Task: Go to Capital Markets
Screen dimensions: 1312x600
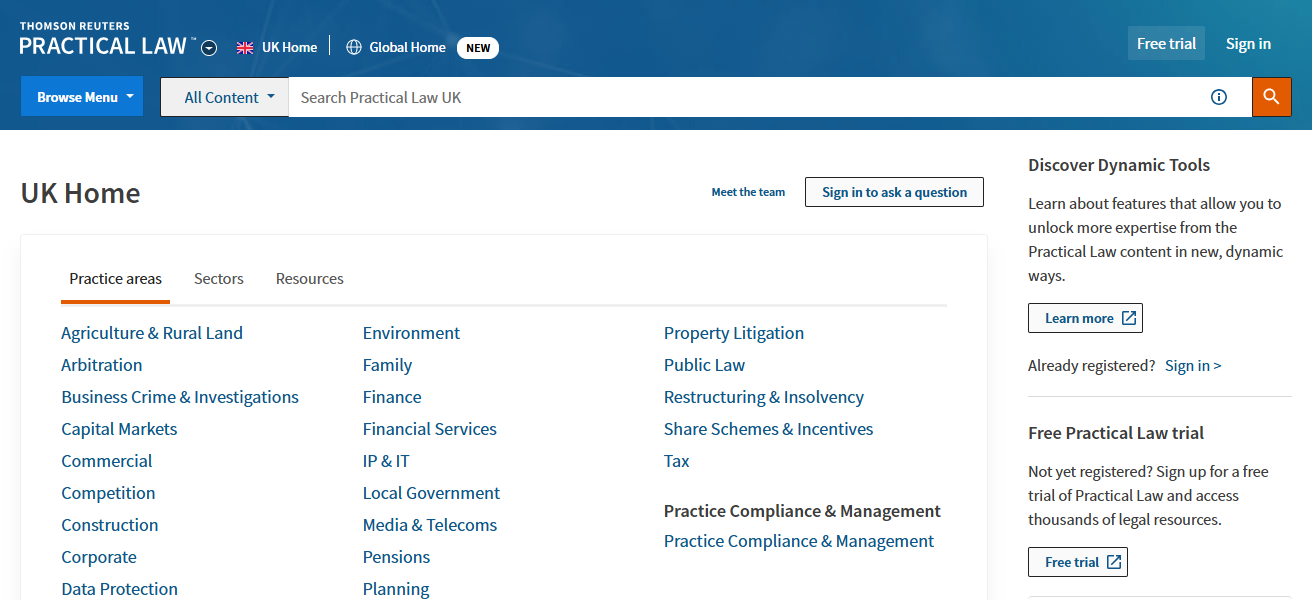Action: click(x=119, y=429)
